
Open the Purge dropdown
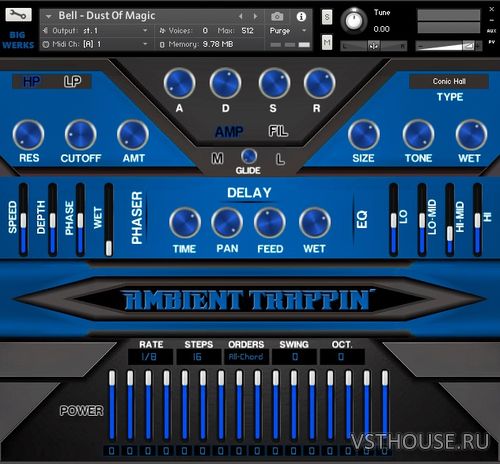coord(288,31)
